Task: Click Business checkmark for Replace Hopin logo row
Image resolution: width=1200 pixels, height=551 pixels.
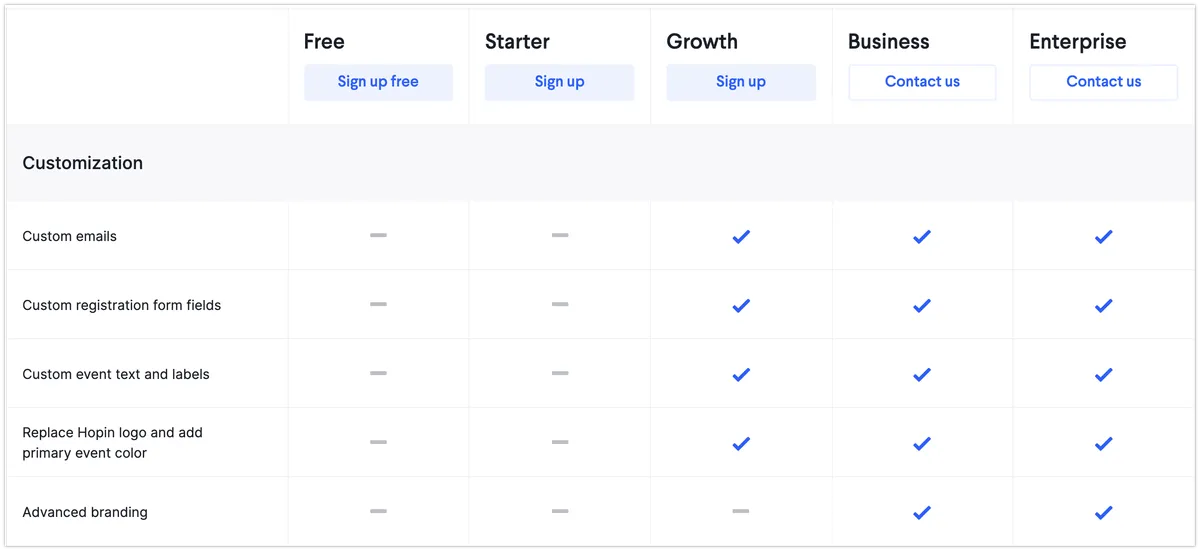Action: tap(922, 443)
